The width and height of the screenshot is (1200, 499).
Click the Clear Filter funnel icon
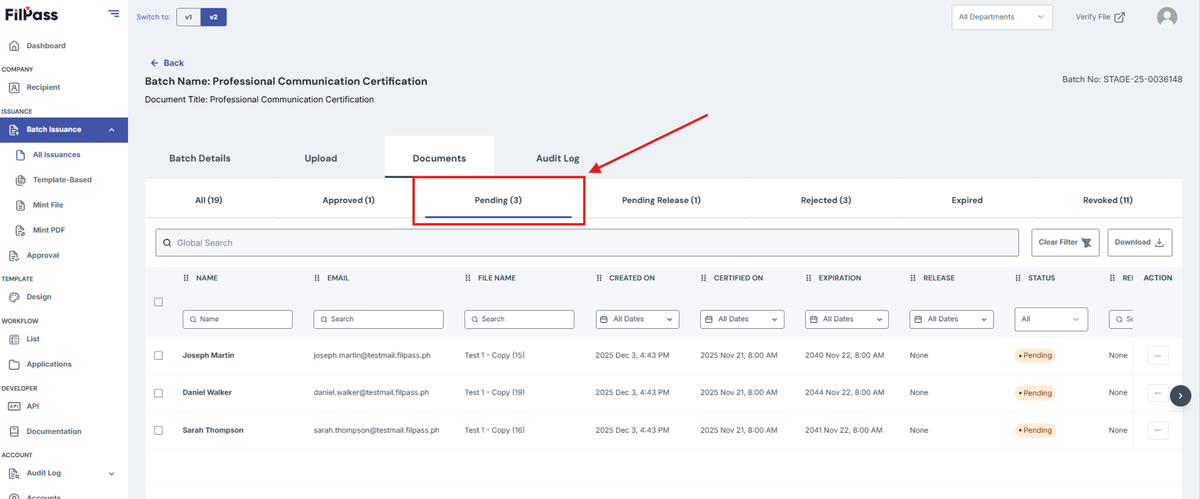coord(1088,243)
